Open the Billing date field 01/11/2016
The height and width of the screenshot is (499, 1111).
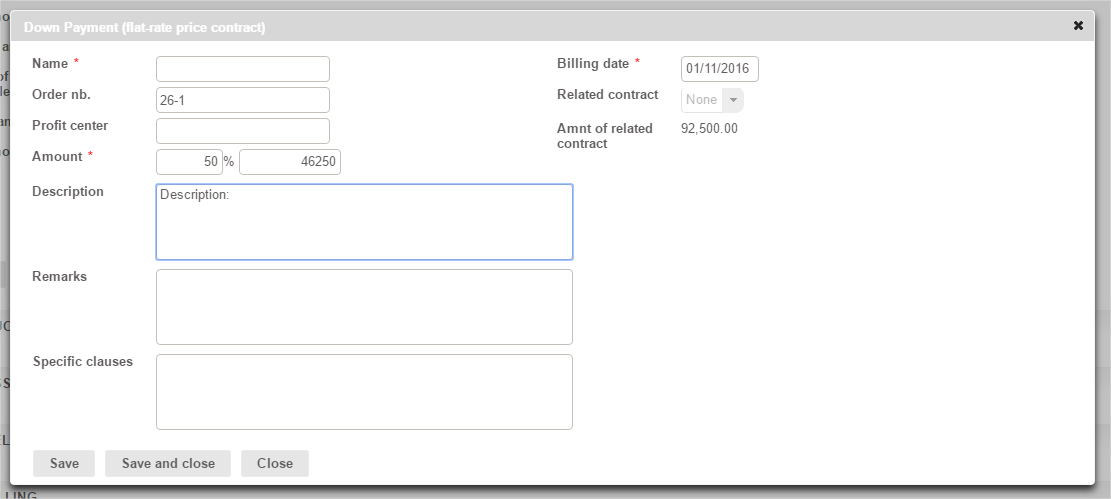point(719,69)
